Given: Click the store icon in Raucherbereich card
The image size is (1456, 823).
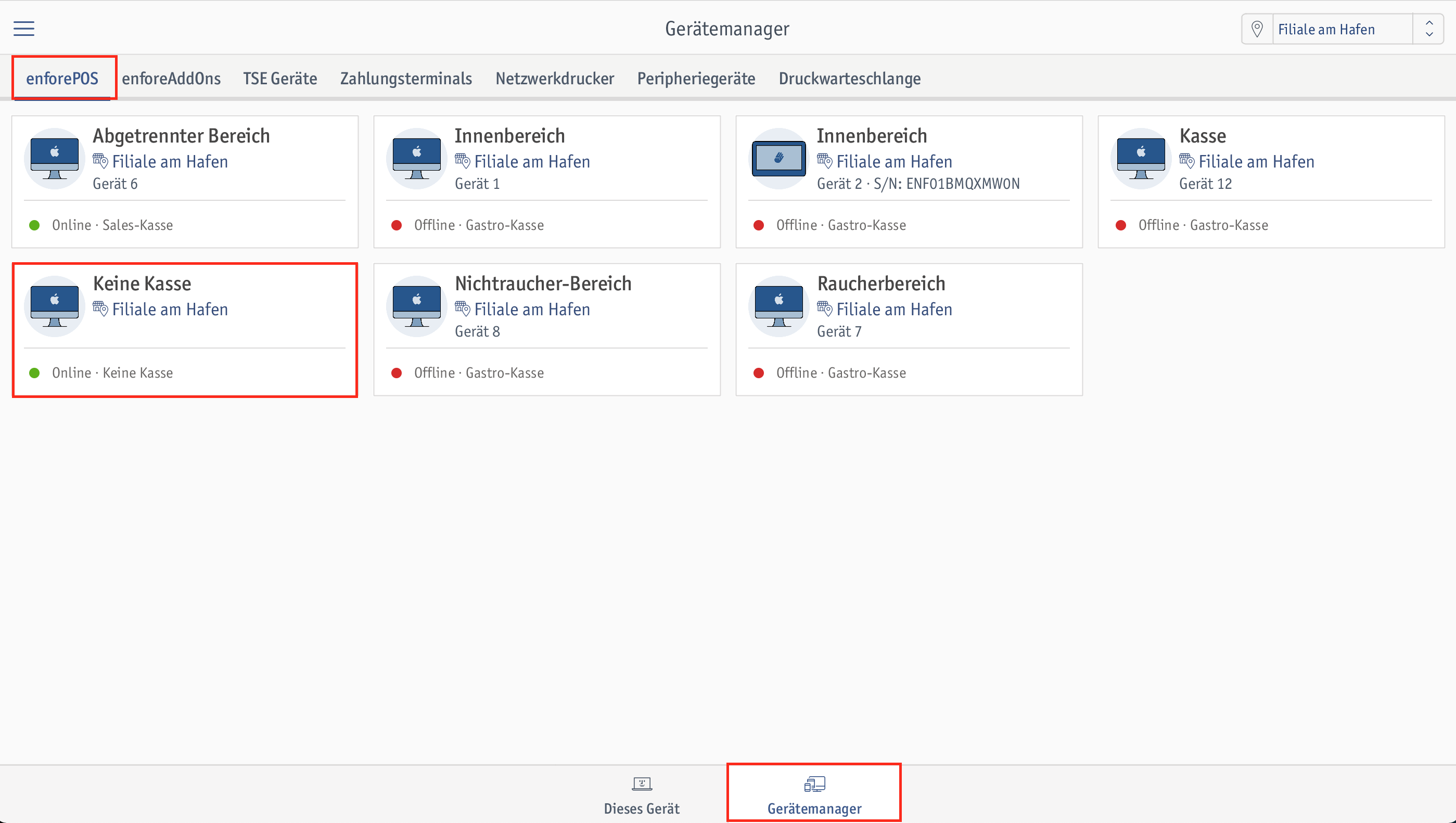Looking at the screenshot, I should click(x=825, y=308).
